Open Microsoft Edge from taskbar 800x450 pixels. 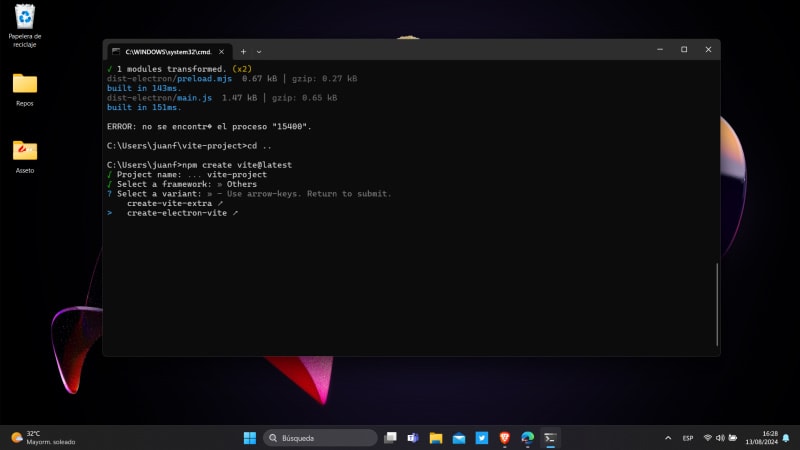(528, 438)
